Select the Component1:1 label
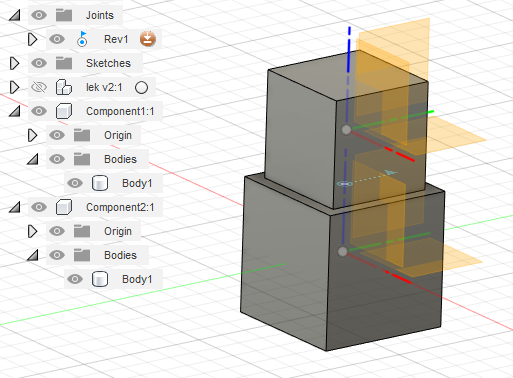This screenshot has height=378, width=513. tap(120, 111)
